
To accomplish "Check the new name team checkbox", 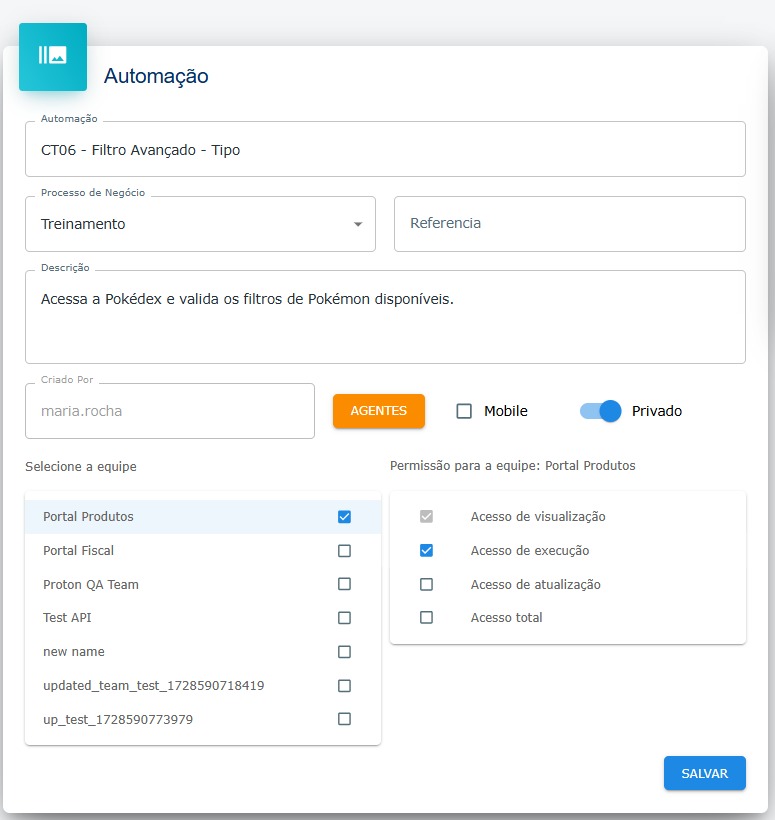I will [x=344, y=652].
